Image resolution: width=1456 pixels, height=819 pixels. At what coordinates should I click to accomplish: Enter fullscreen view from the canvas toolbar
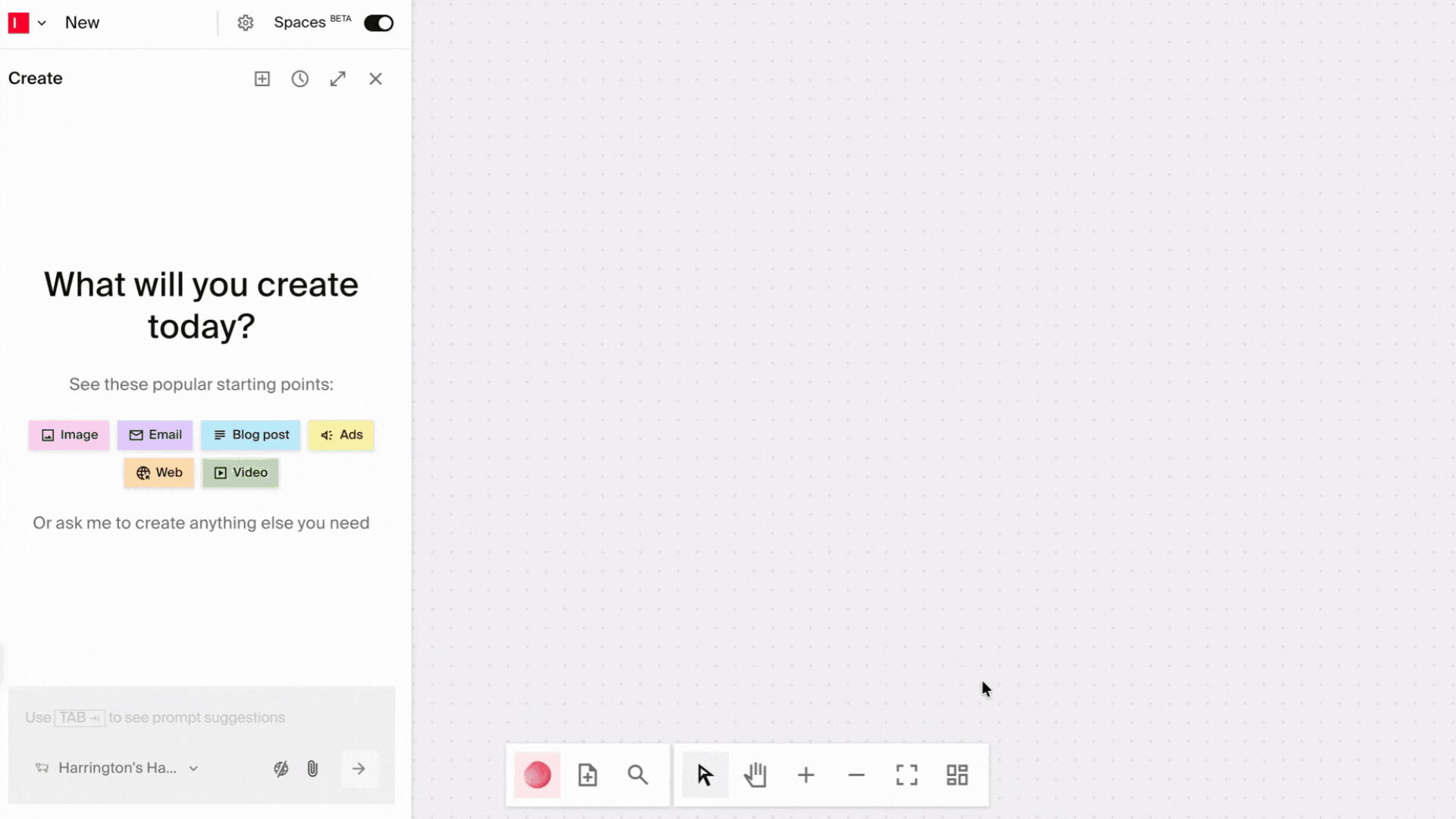coord(906,775)
